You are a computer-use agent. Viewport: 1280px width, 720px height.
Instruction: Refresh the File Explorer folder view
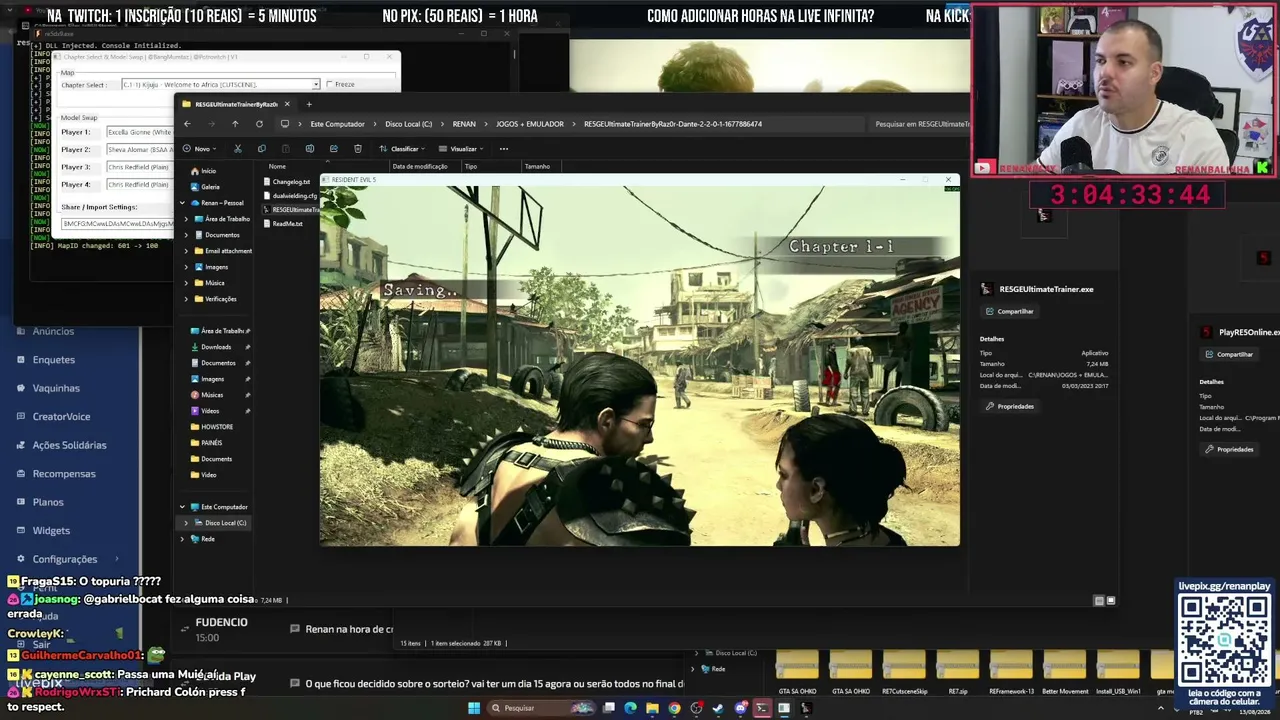click(x=259, y=124)
